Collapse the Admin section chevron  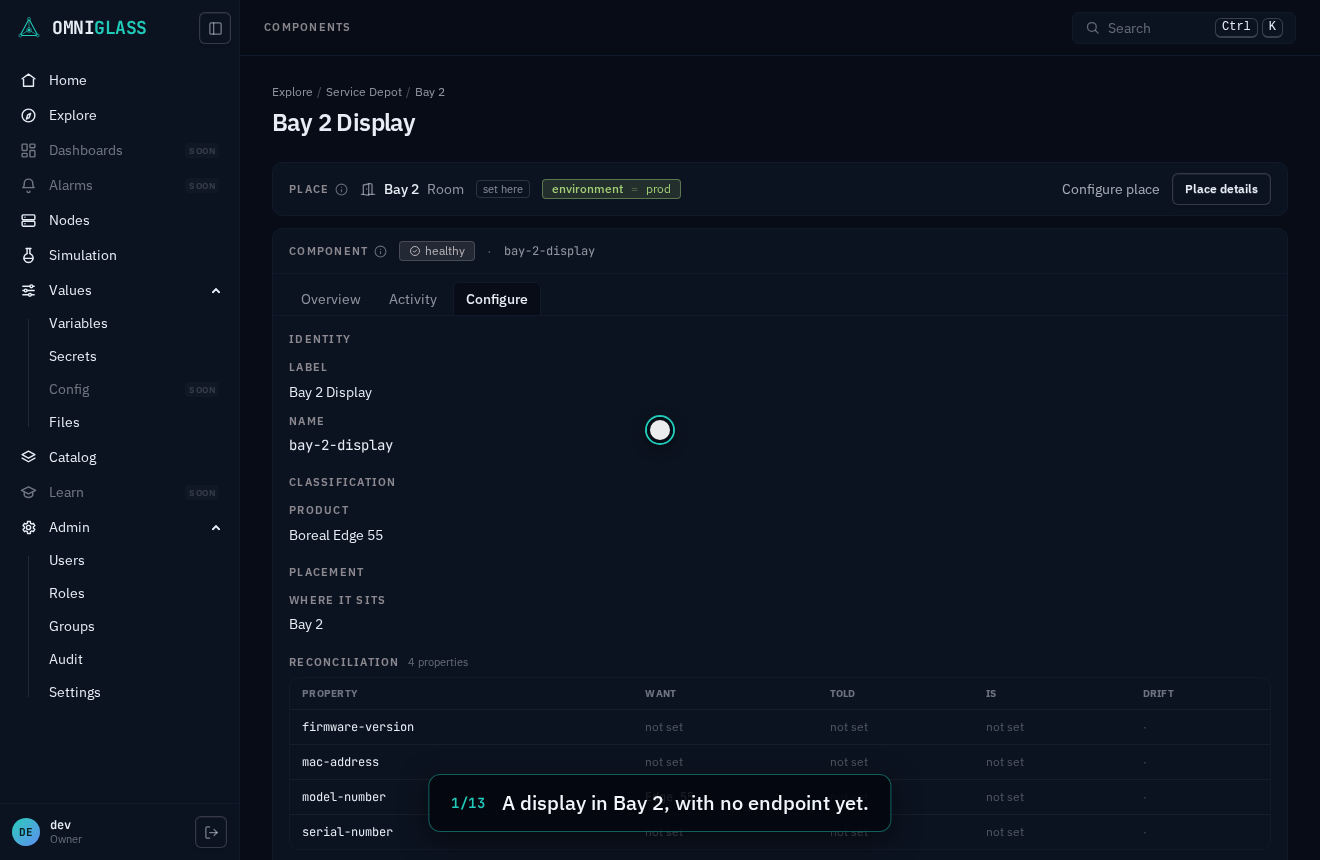point(216,527)
